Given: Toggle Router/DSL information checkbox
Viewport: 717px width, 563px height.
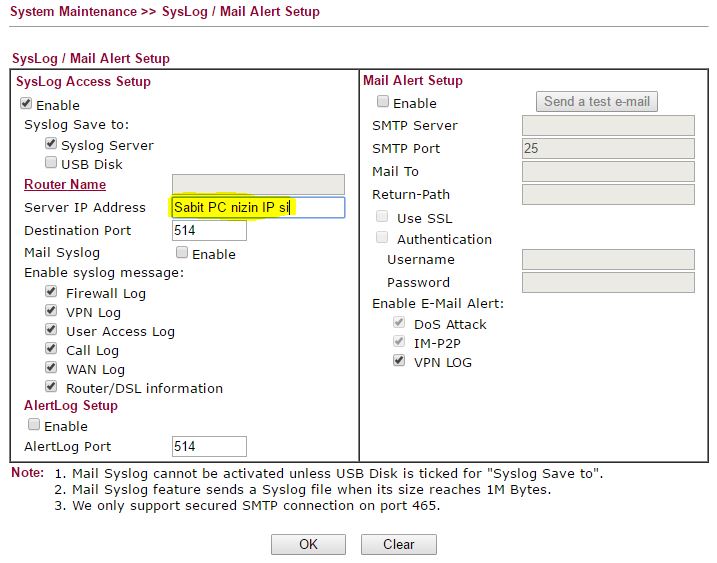Looking at the screenshot, I should point(51,387).
